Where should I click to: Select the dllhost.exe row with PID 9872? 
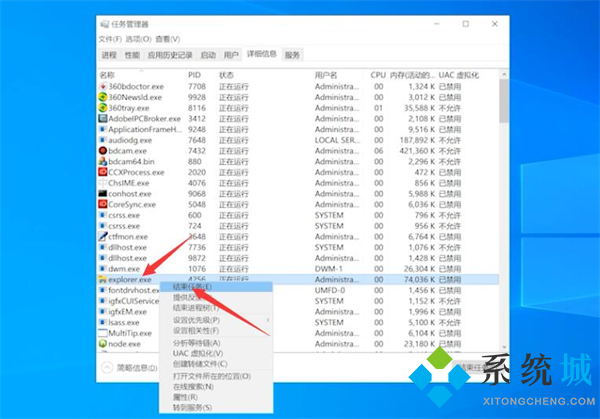(298, 258)
